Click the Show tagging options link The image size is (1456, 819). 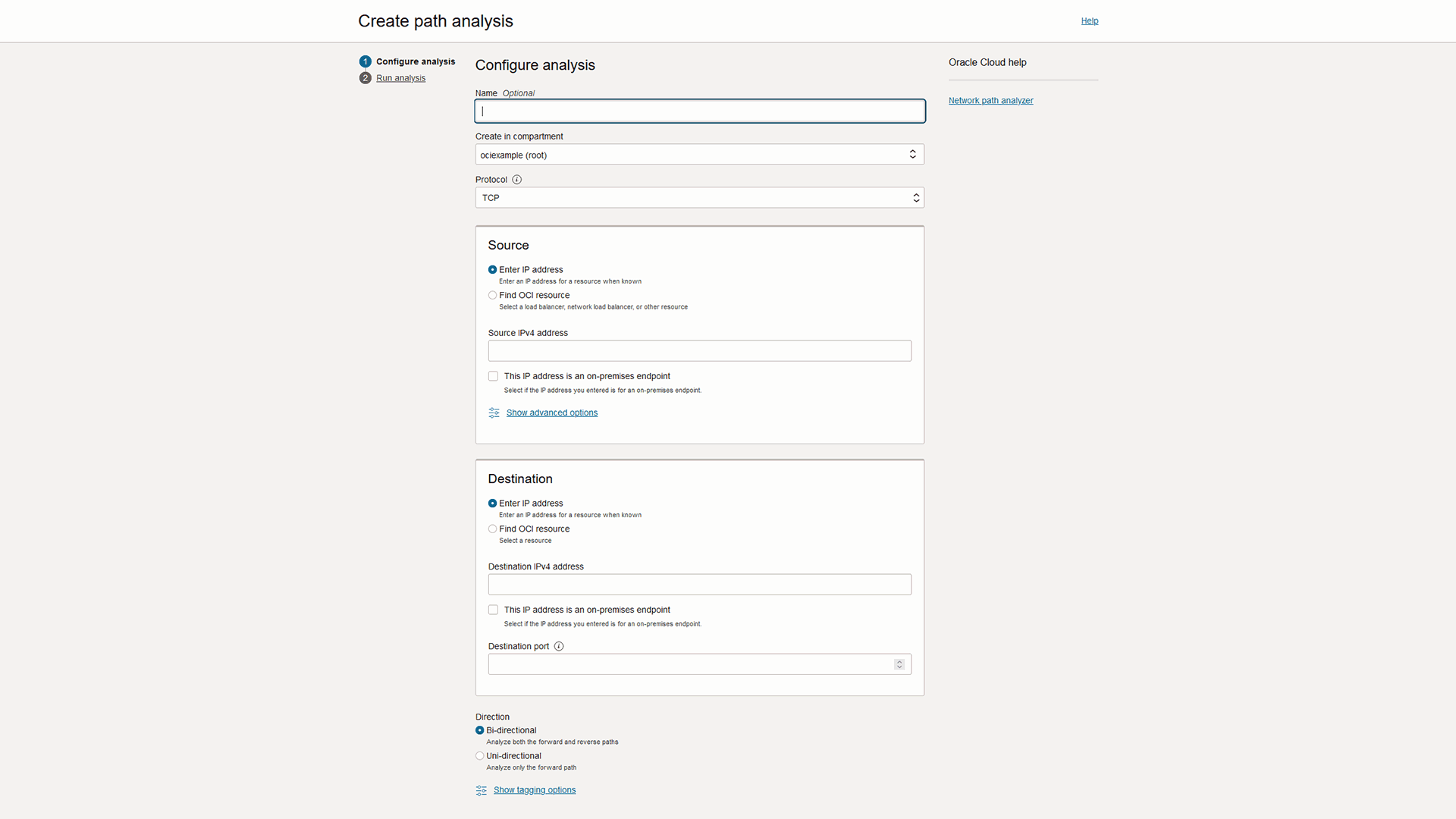(x=535, y=789)
